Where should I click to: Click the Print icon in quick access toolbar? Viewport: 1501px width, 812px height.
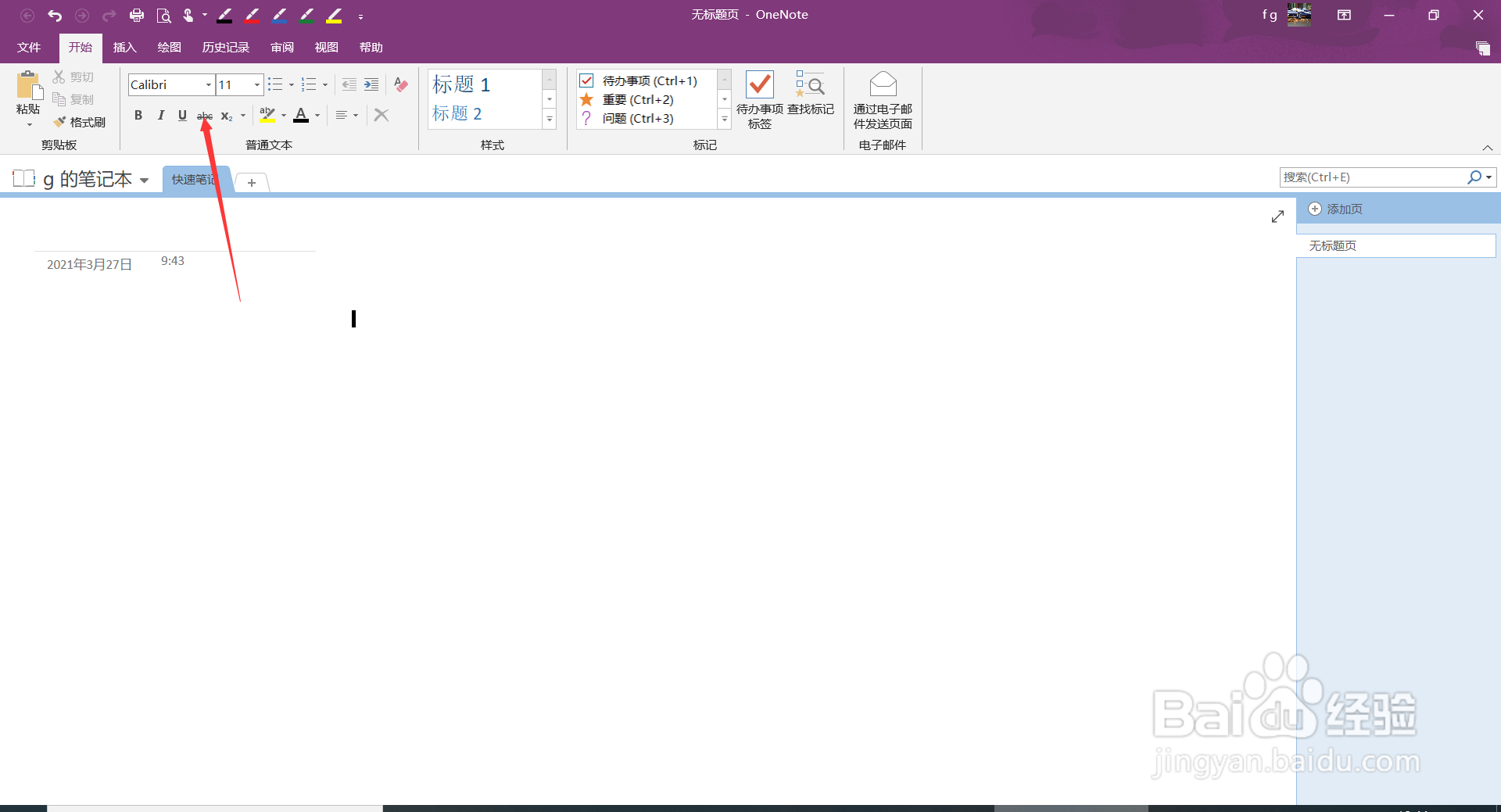coord(136,16)
